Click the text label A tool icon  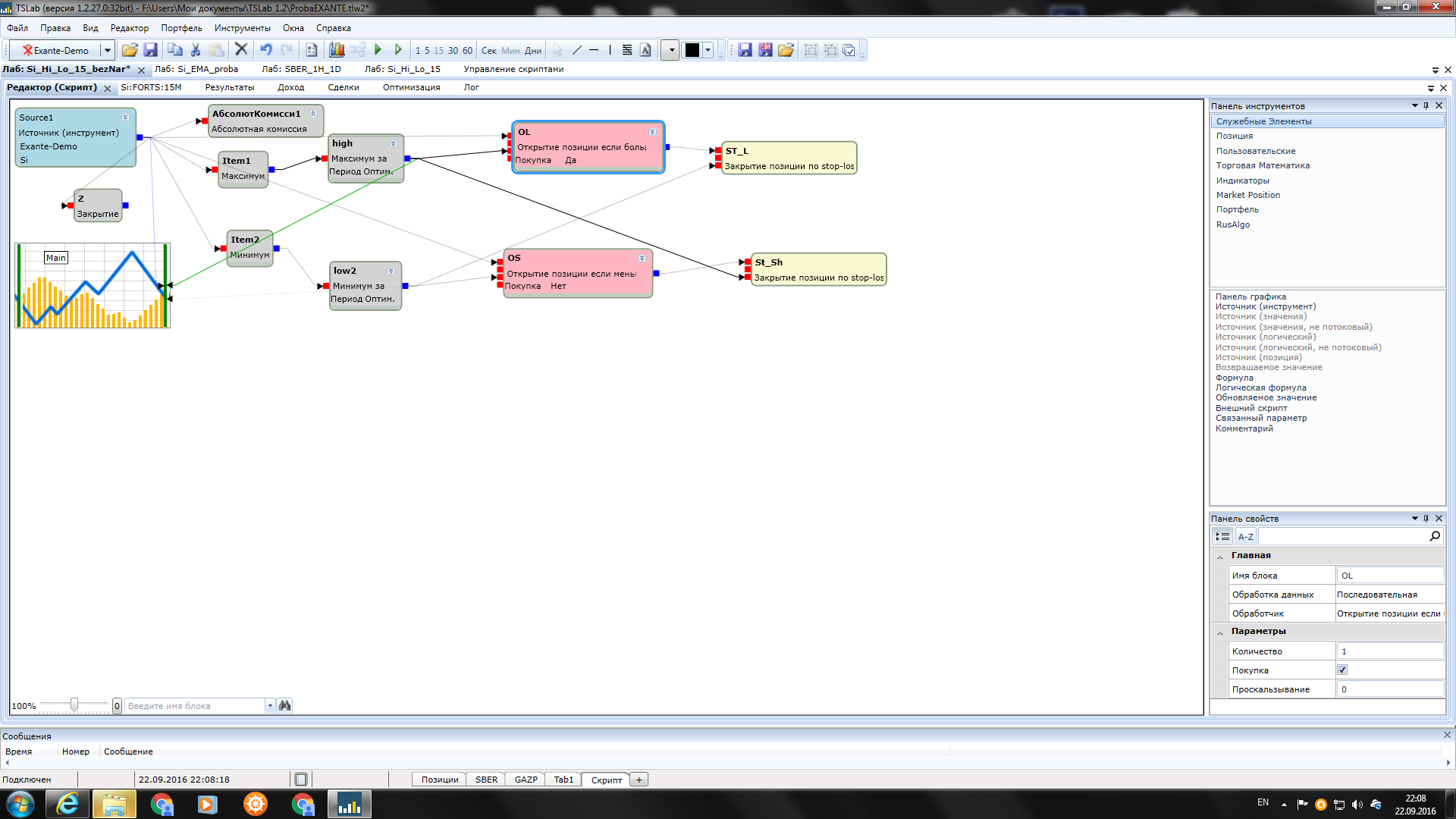(645, 50)
